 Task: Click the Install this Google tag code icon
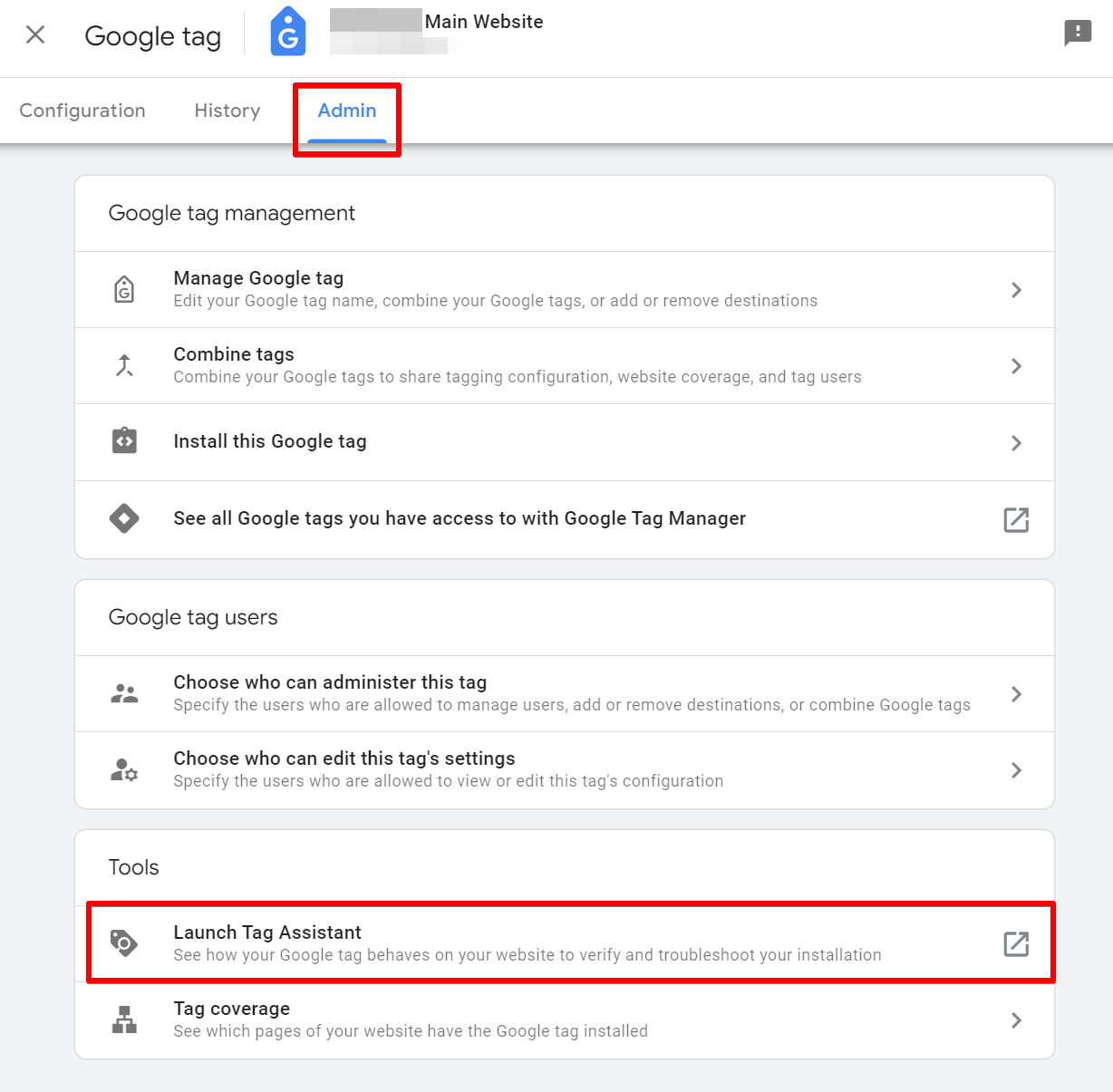tap(124, 441)
